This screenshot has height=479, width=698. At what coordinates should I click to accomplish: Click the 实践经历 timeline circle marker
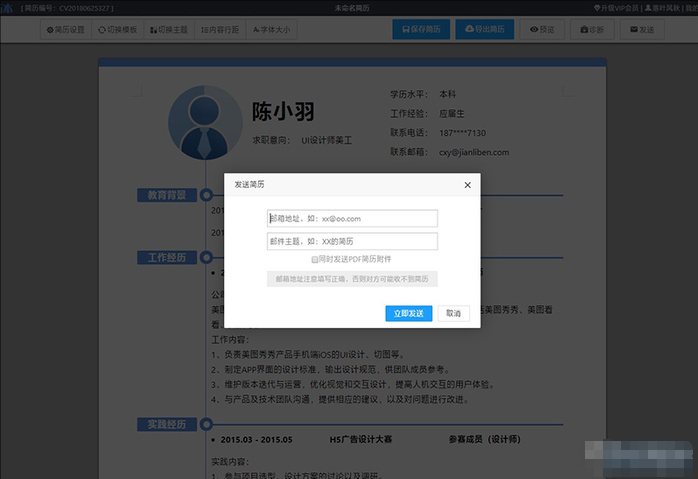(206, 424)
